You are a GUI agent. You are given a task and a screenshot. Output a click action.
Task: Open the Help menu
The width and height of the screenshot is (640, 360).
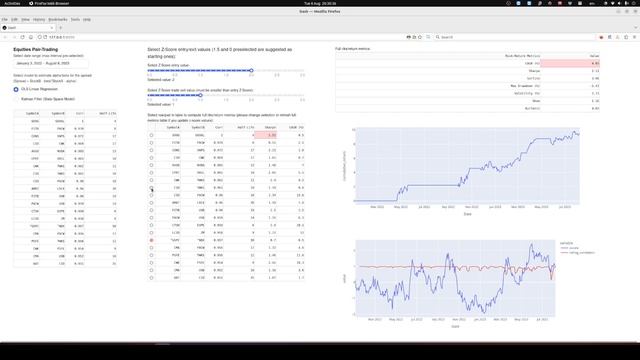coord(87,20)
